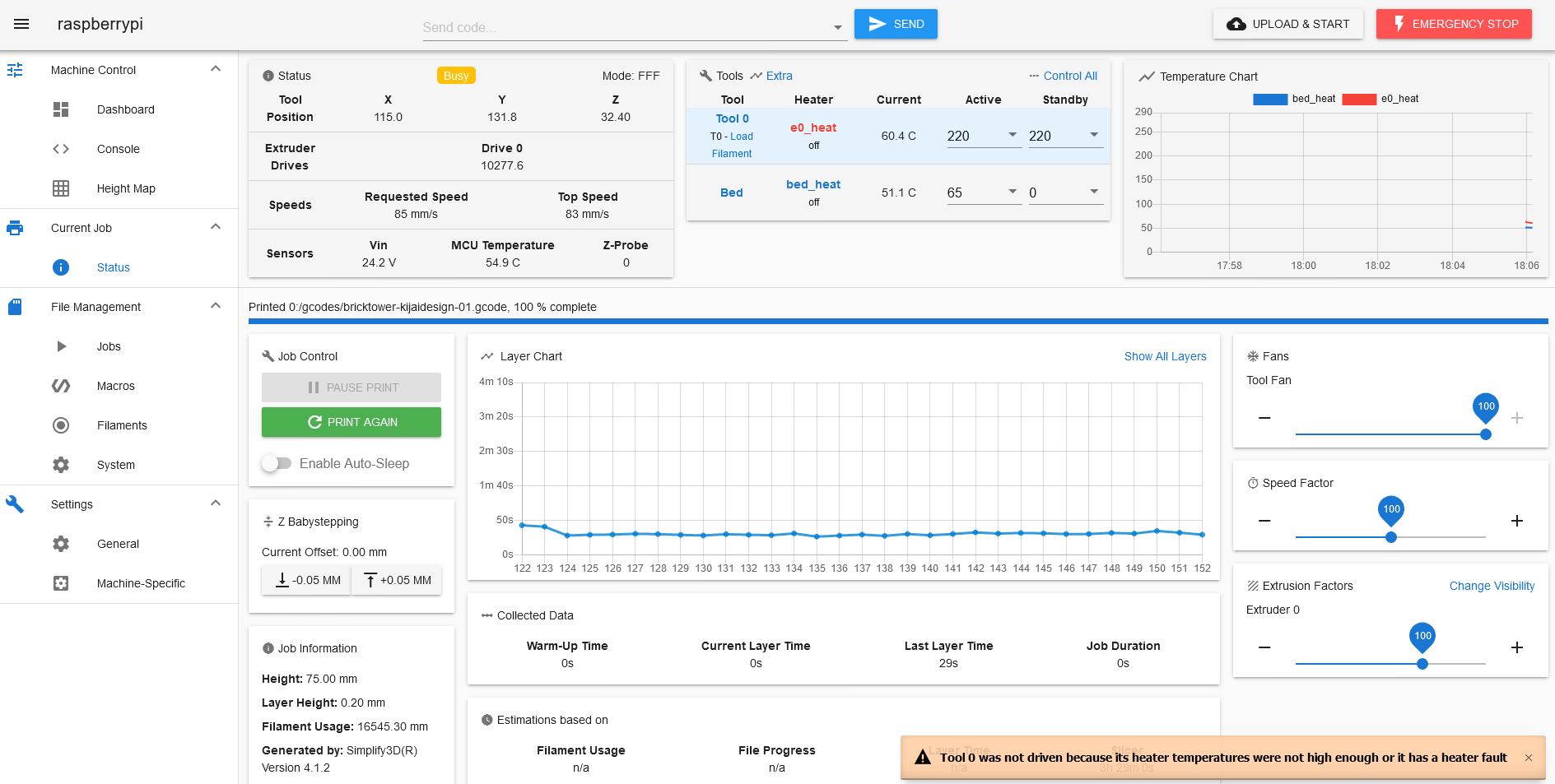Click the +0.05 MM babystep button
Screen dimensions: 1555x784
pos(397,580)
